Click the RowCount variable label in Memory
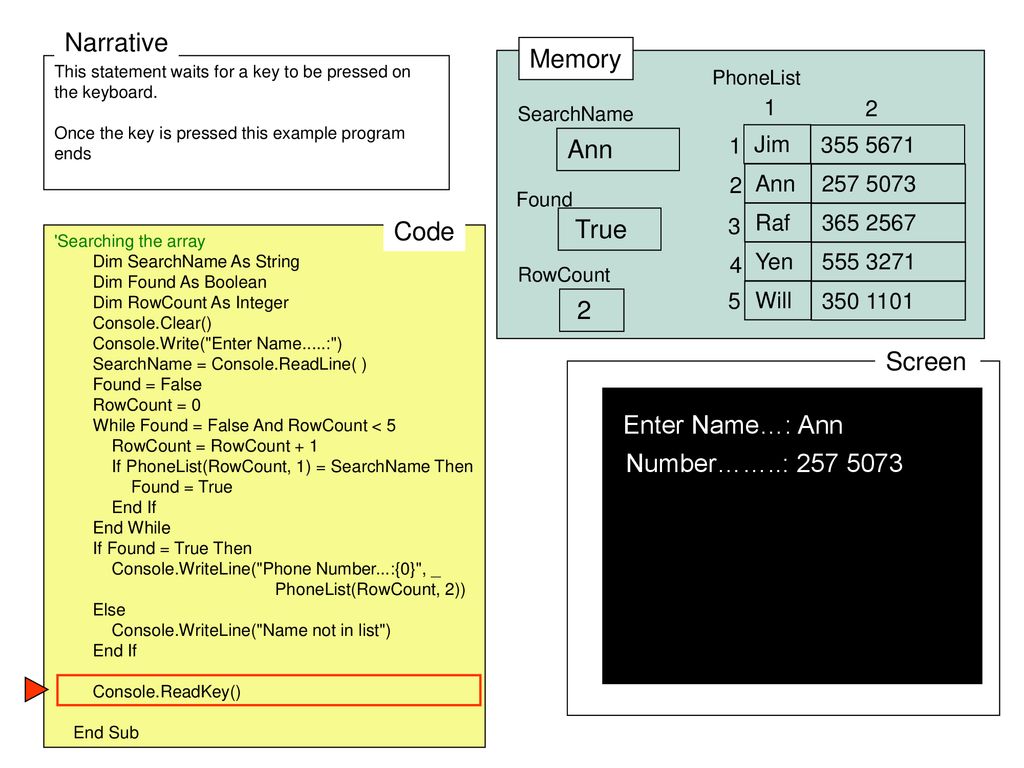Viewport: 1024px width, 768px height. 564,275
